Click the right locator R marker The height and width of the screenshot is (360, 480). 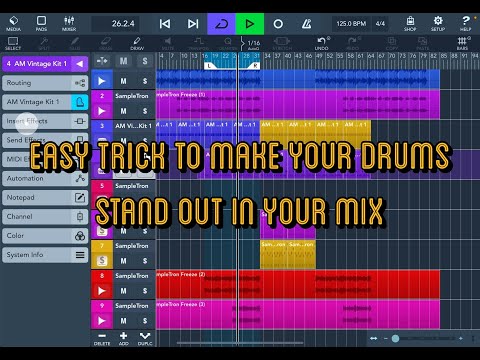tap(255, 66)
